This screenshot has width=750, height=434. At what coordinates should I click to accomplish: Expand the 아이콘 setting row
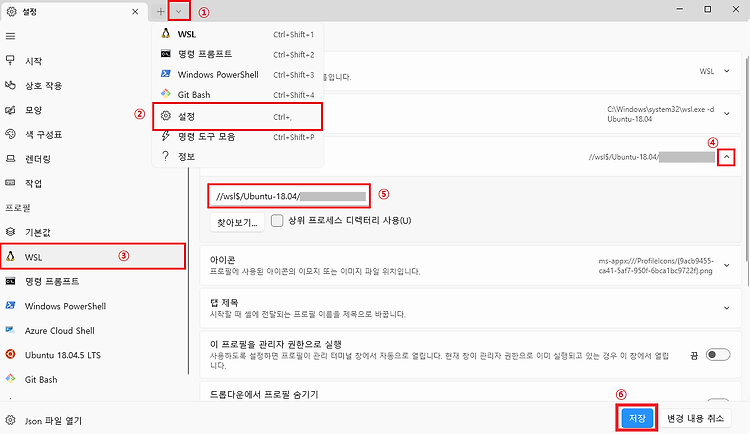tap(471, 265)
